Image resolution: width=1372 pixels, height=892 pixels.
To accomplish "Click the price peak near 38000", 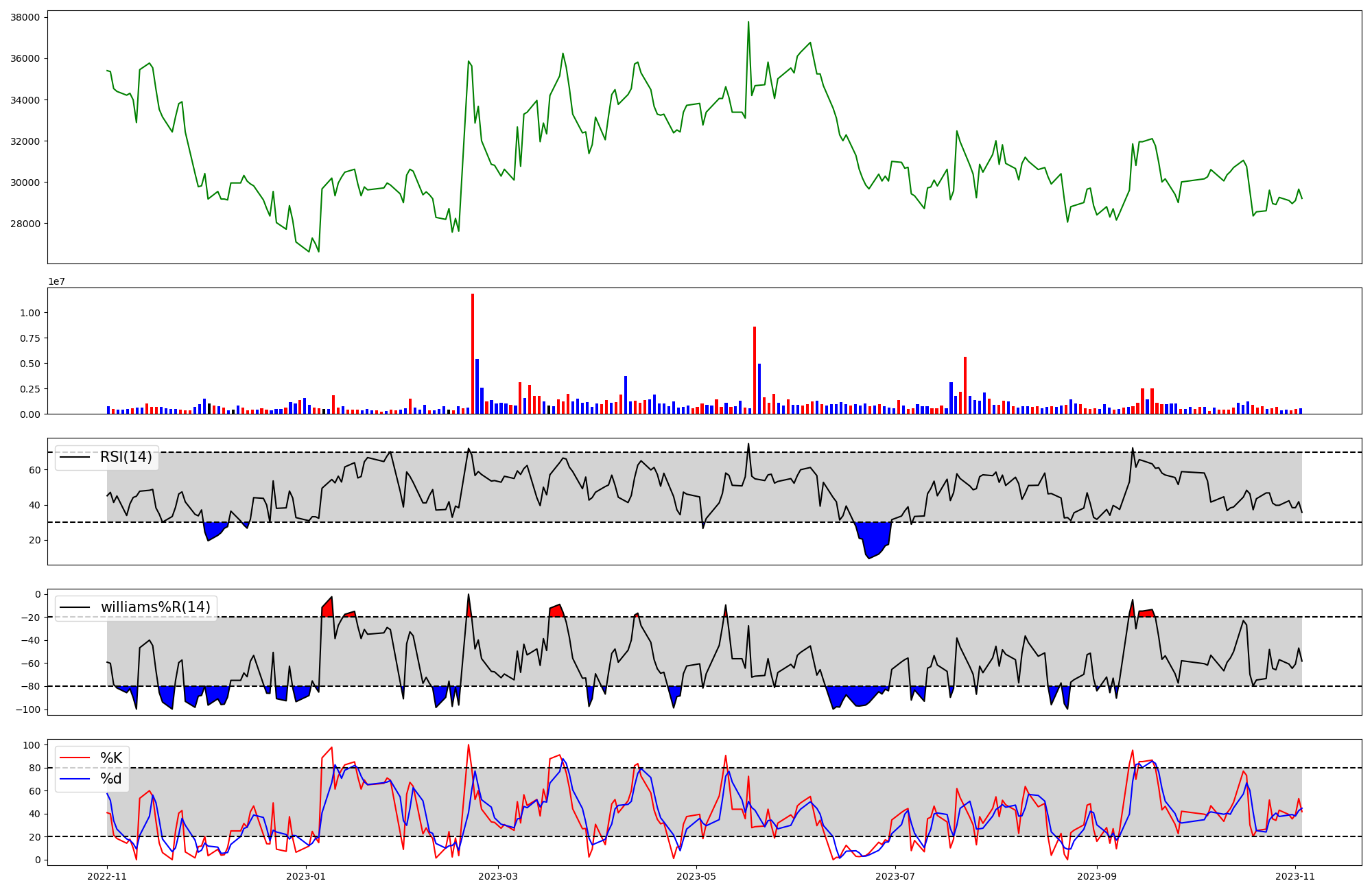I will 748,23.
